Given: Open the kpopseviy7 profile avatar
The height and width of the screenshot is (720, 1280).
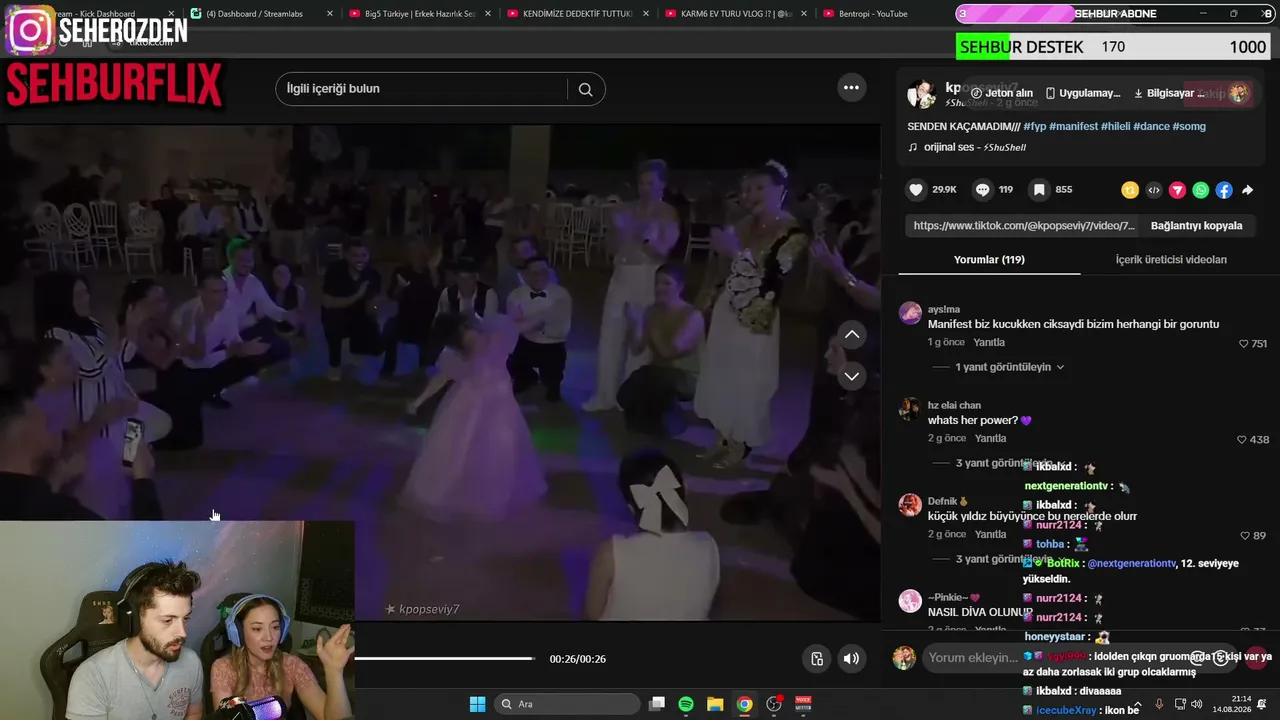Looking at the screenshot, I should click(921, 94).
